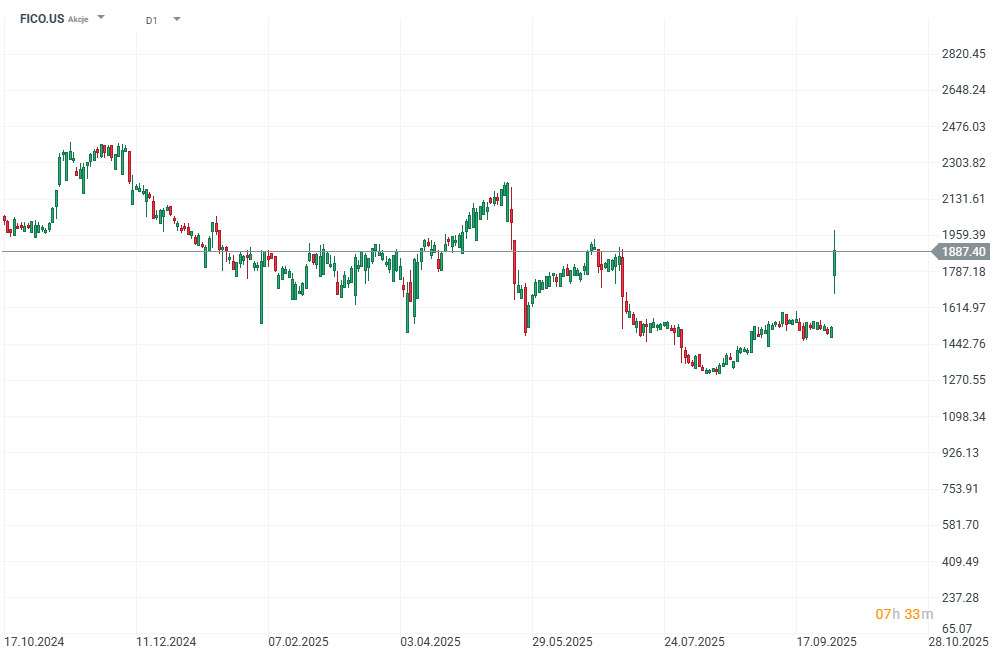Pick the 29.05.2025 date marker
The width and height of the screenshot is (1002, 659).
pos(563,641)
